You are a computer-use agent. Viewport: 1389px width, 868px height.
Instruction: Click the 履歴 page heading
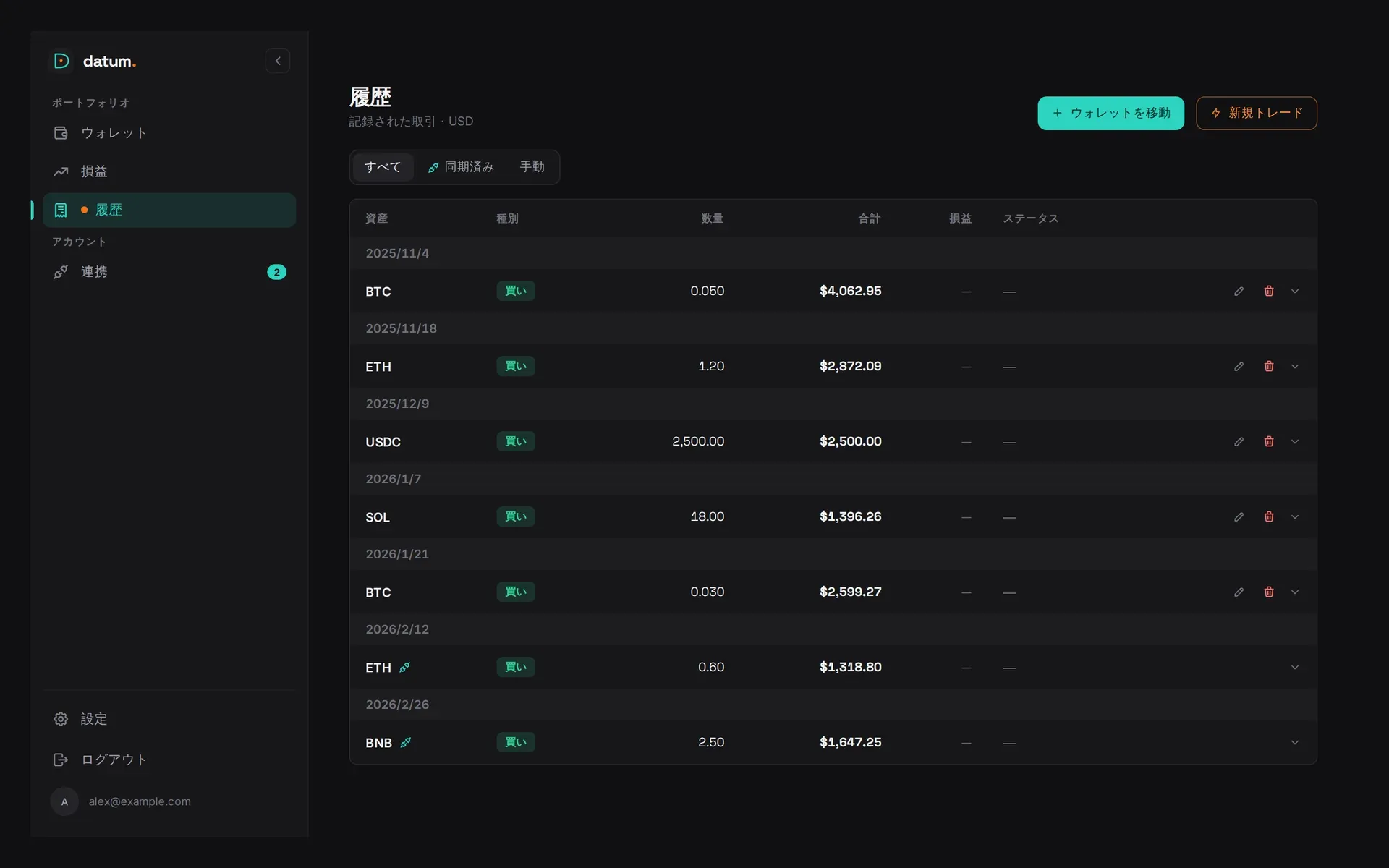[370, 97]
